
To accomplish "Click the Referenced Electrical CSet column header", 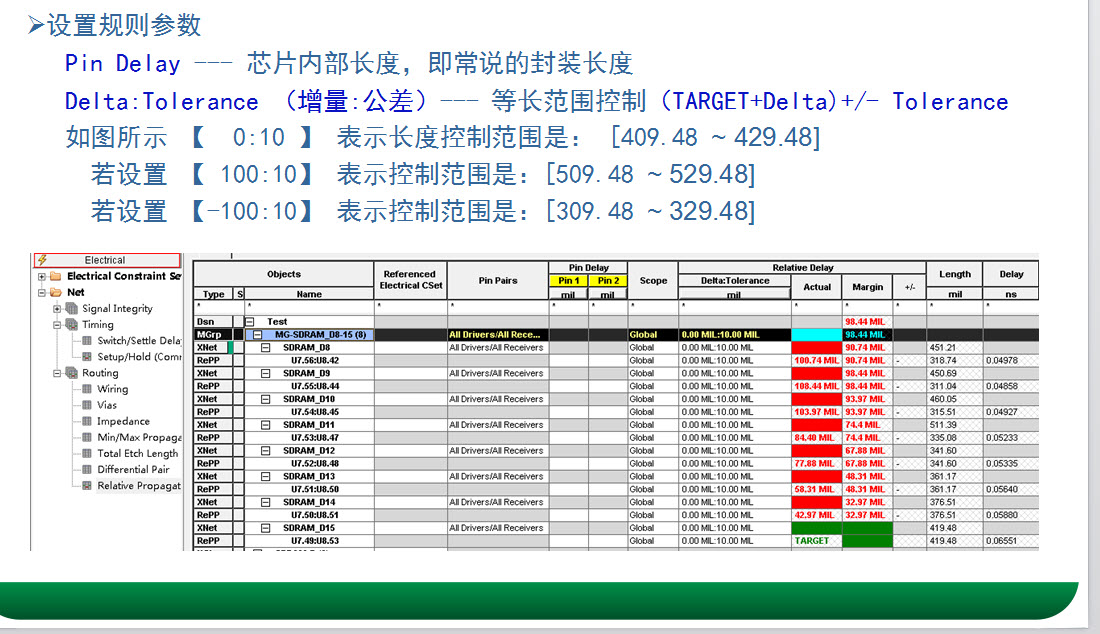I will 411,280.
